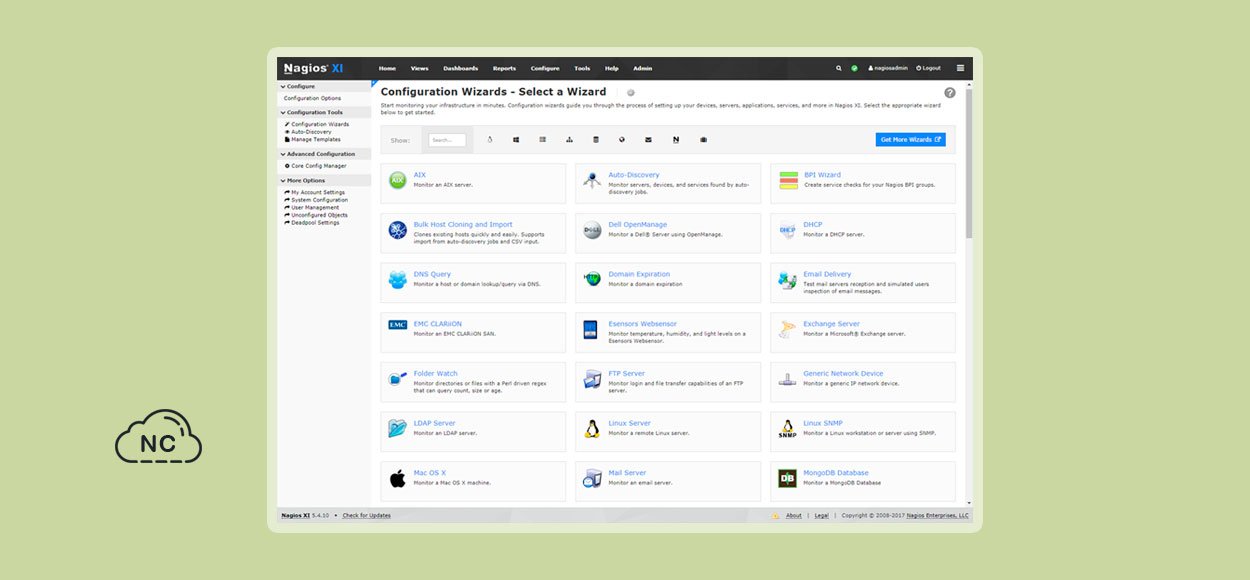Open the hamburger menu in top bar
This screenshot has height=580, width=1250.
pos(960,68)
